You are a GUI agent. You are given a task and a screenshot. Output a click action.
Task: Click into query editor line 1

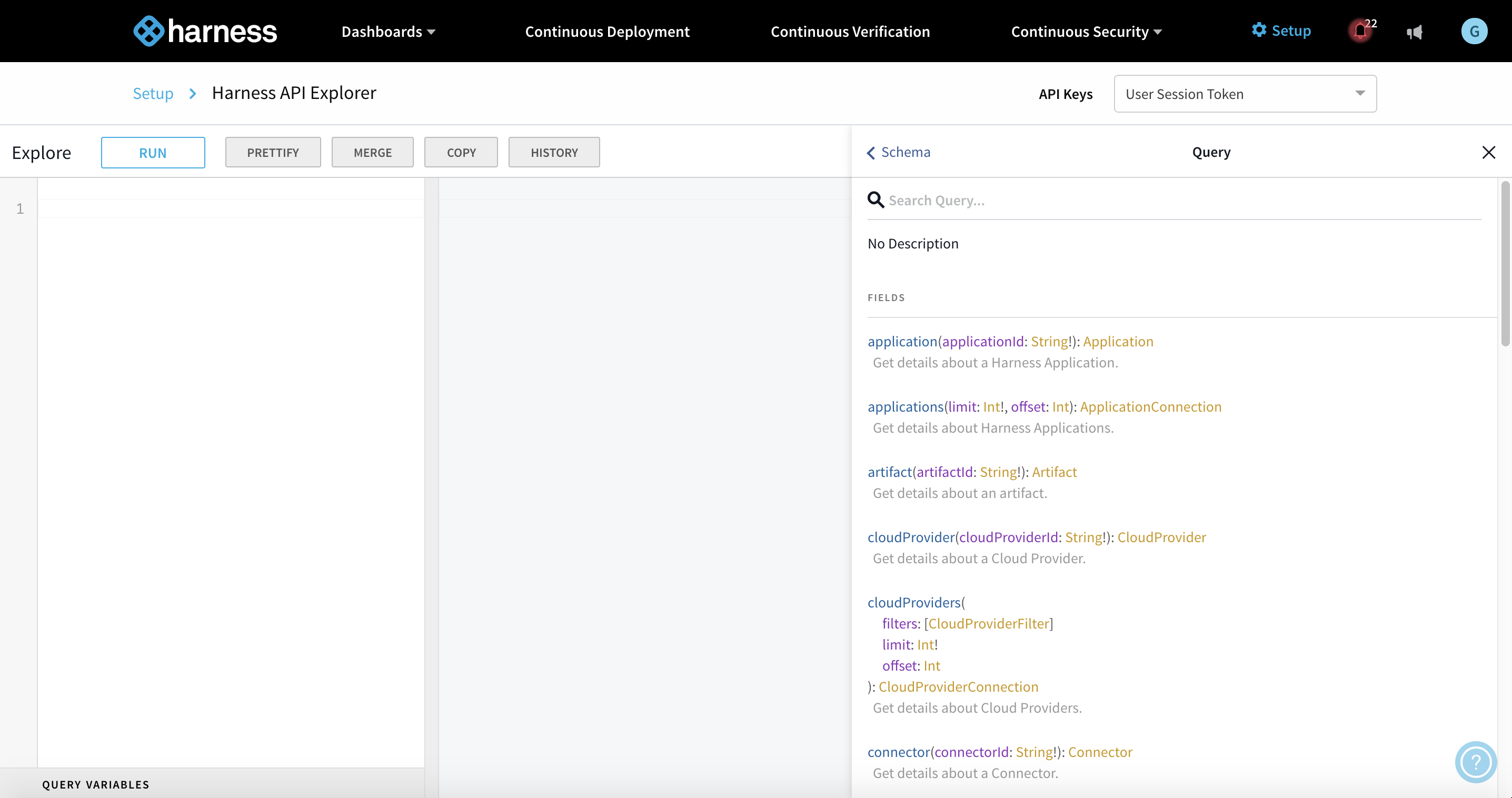pos(231,208)
